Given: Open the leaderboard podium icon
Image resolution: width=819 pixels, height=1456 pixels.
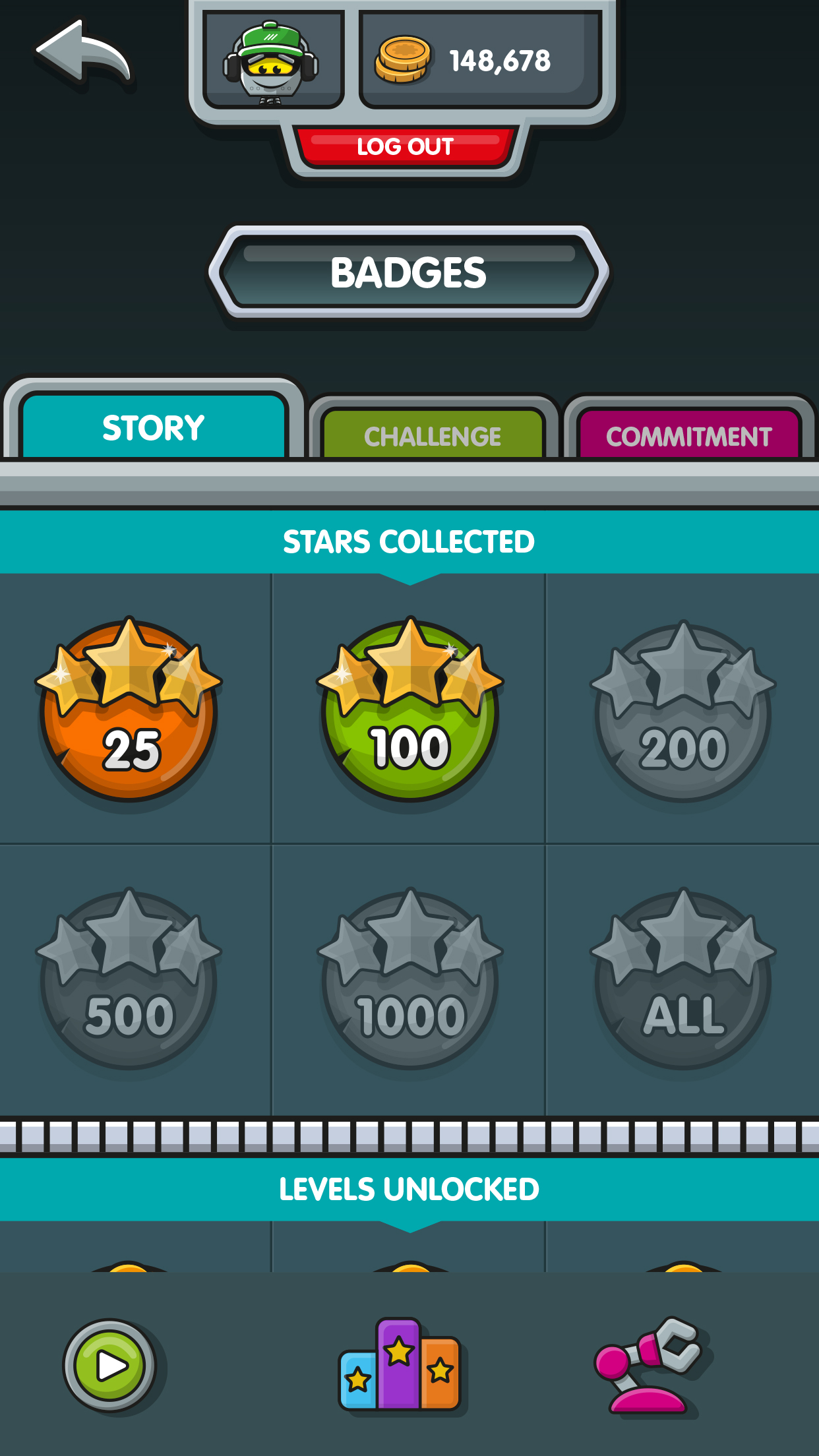Looking at the screenshot, I should tap(399, 1364).
